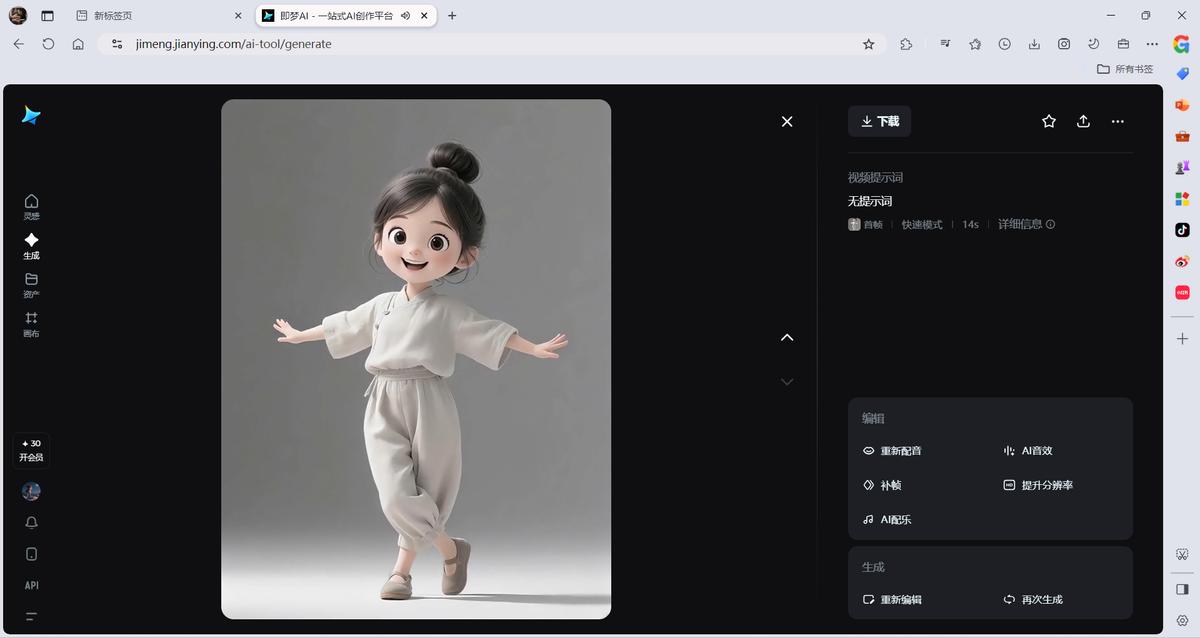The image size is (1200, 638).
Task: Click the browser back arrow
Action: (18, 44)
